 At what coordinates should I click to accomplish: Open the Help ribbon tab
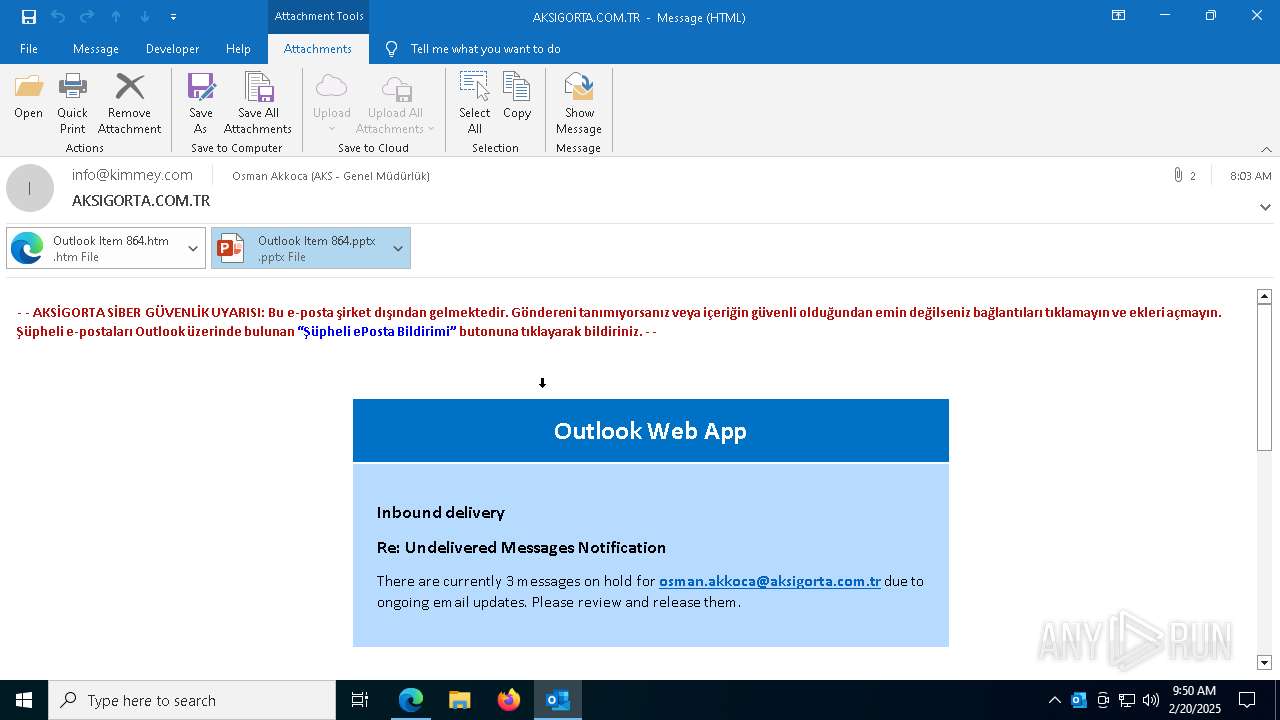point(238,49)
